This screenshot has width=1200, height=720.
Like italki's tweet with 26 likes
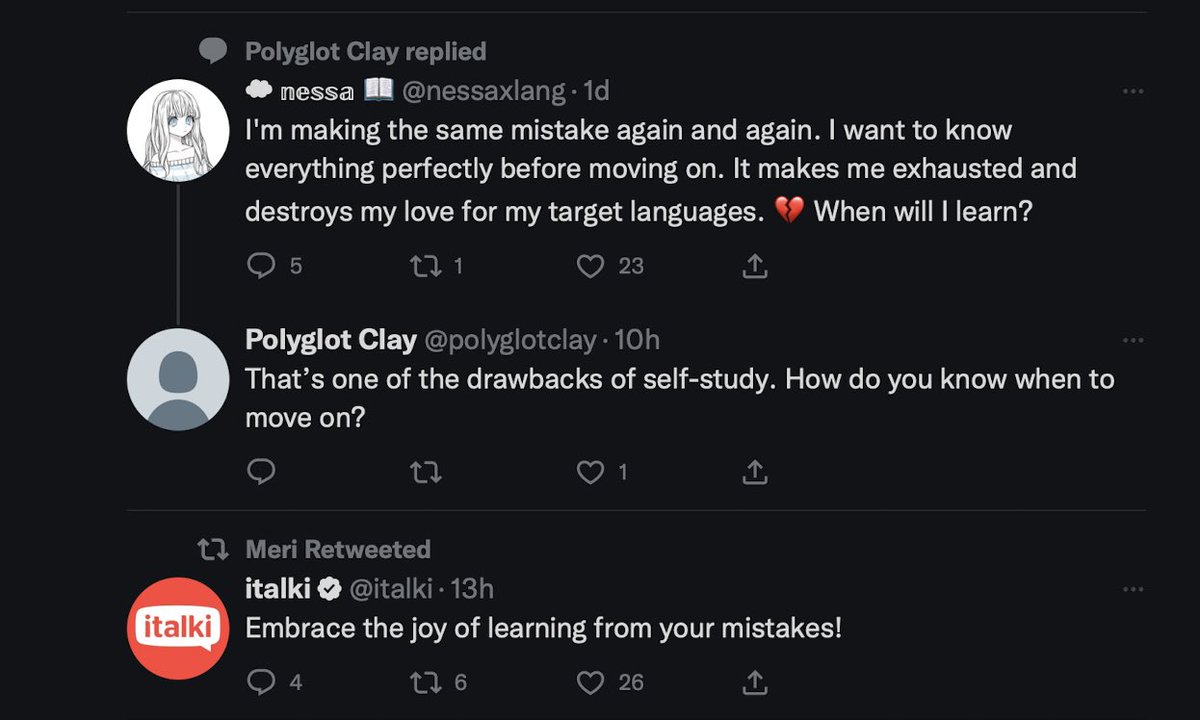coord(591,682)
